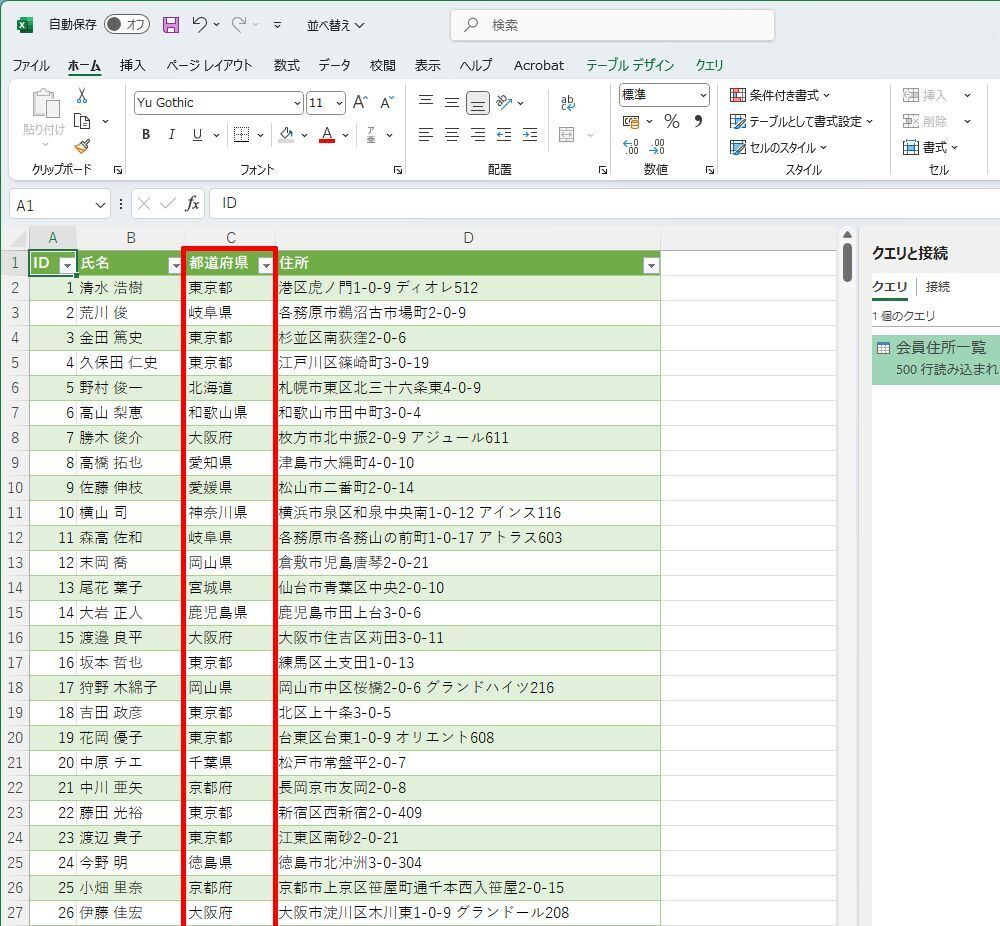Image resolution: width=1000 pixels, height=926 pixels.
Task: Click the search (検索) box
Action: (612, 26)
